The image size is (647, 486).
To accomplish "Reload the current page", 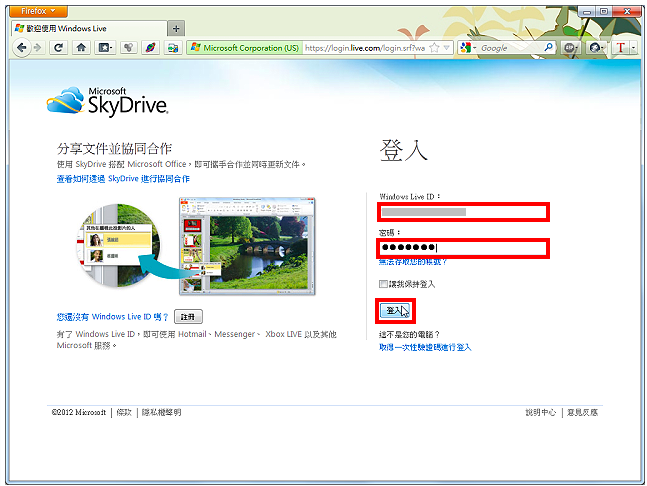I will click(59, 48).
